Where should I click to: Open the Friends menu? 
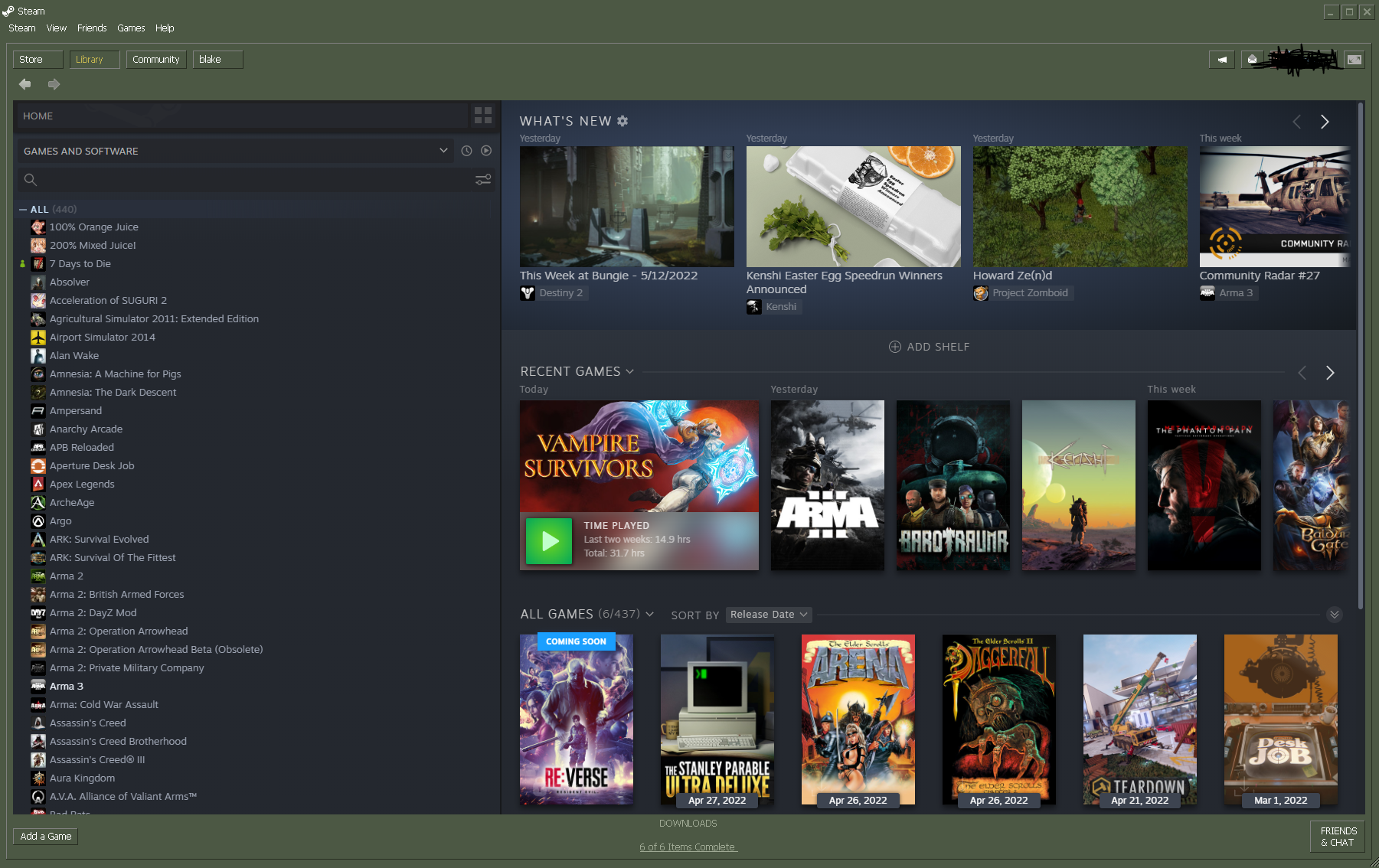(x=92, y=28)
